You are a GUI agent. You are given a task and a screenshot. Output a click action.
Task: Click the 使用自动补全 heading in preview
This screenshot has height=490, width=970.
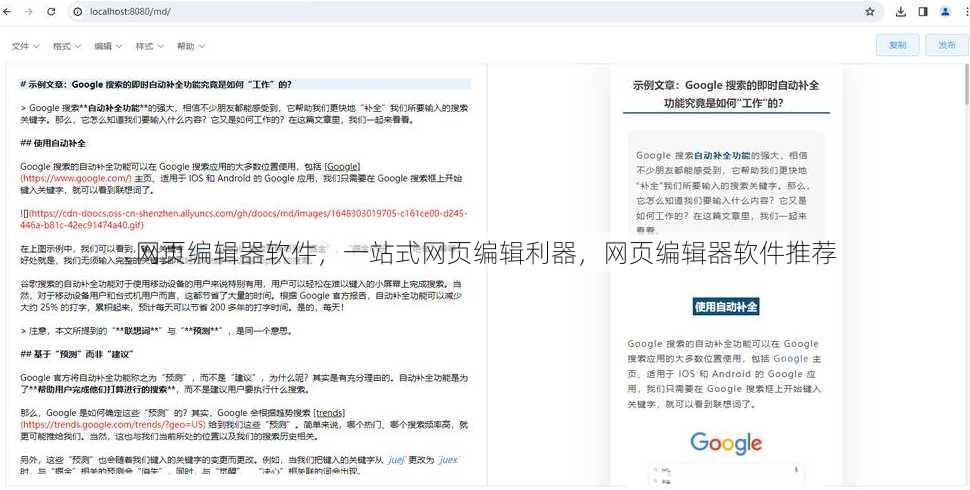(726, 306)
